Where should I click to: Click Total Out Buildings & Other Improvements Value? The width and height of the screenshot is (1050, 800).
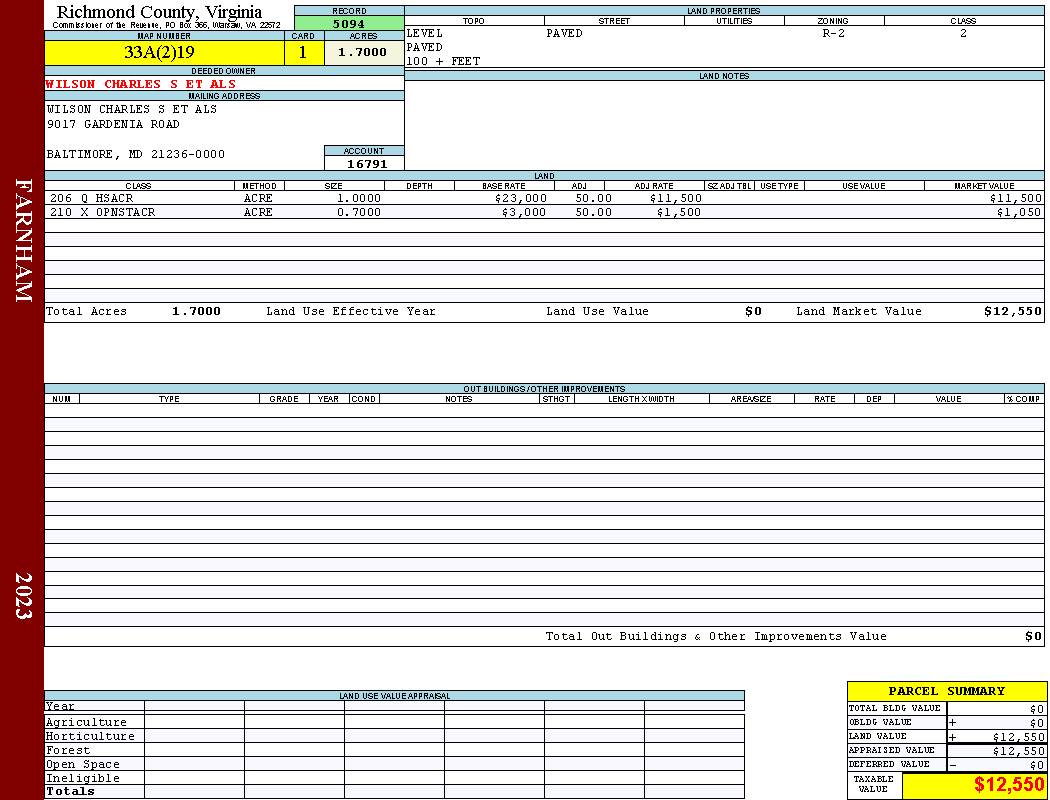716,637
